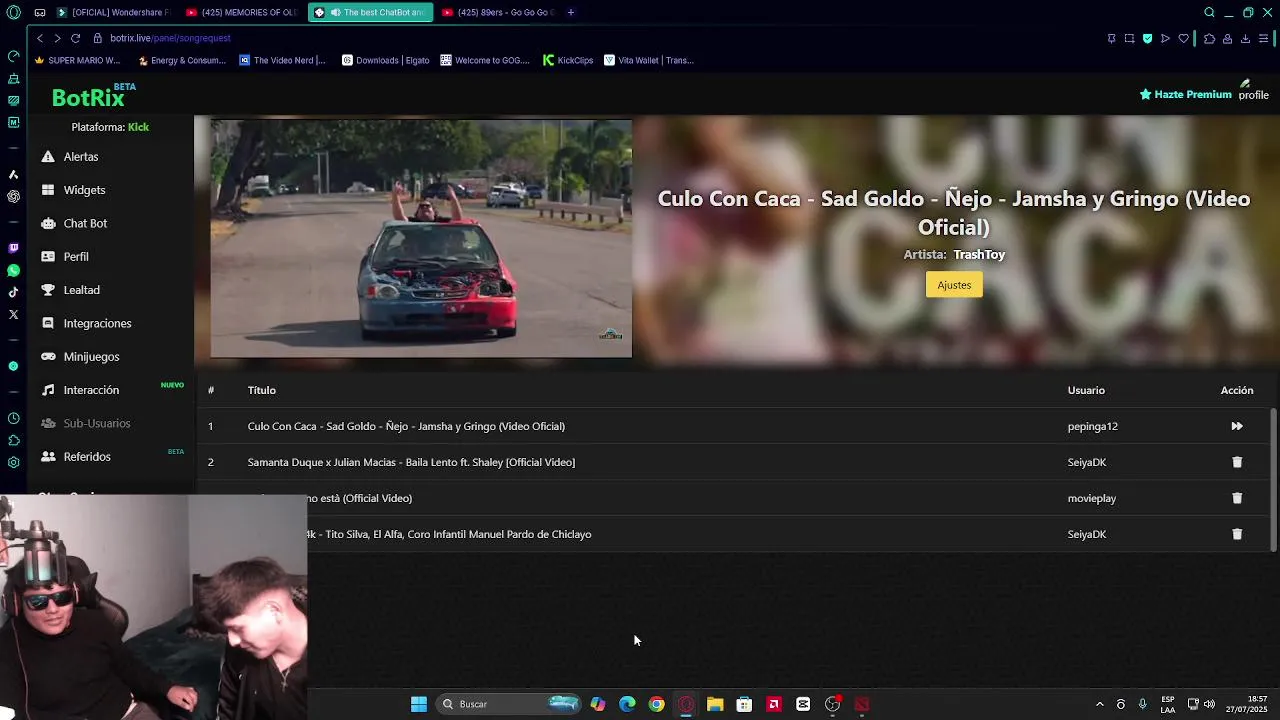Click the browser back arrow
1280x720 pixels.
click(x=39, y=38)
